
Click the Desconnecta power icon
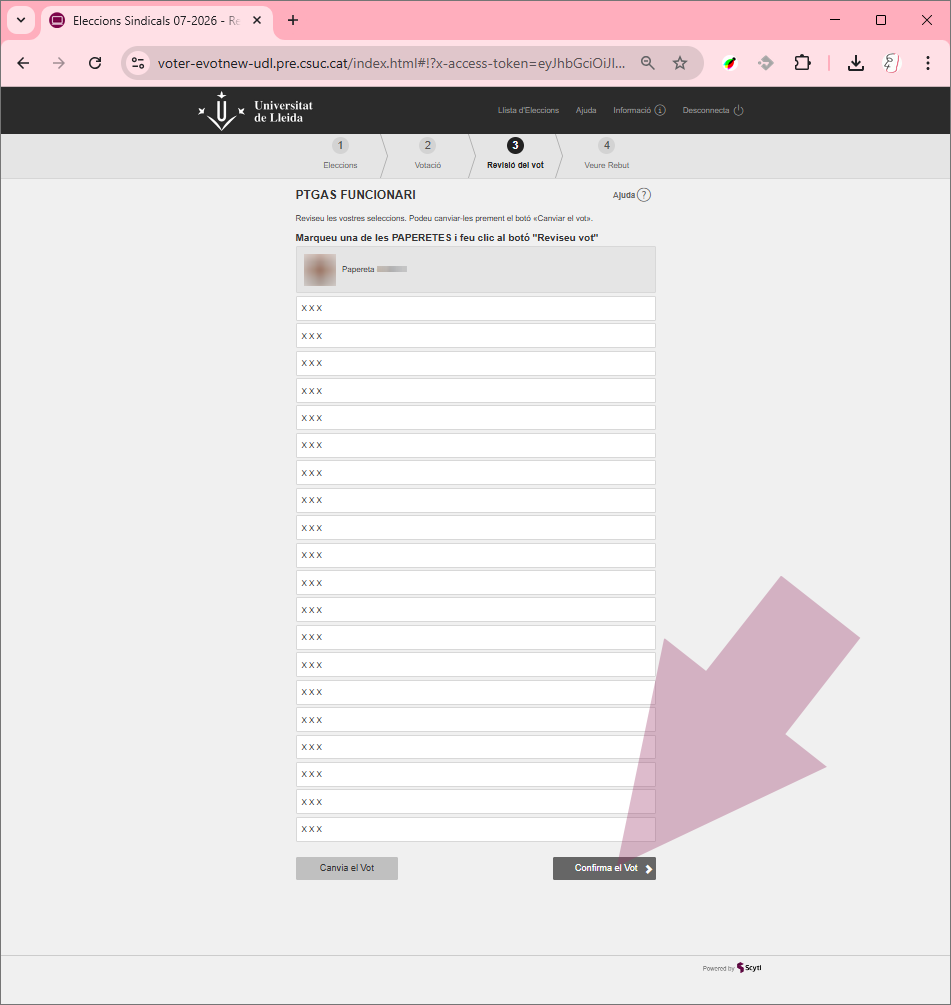click(739, 110)
